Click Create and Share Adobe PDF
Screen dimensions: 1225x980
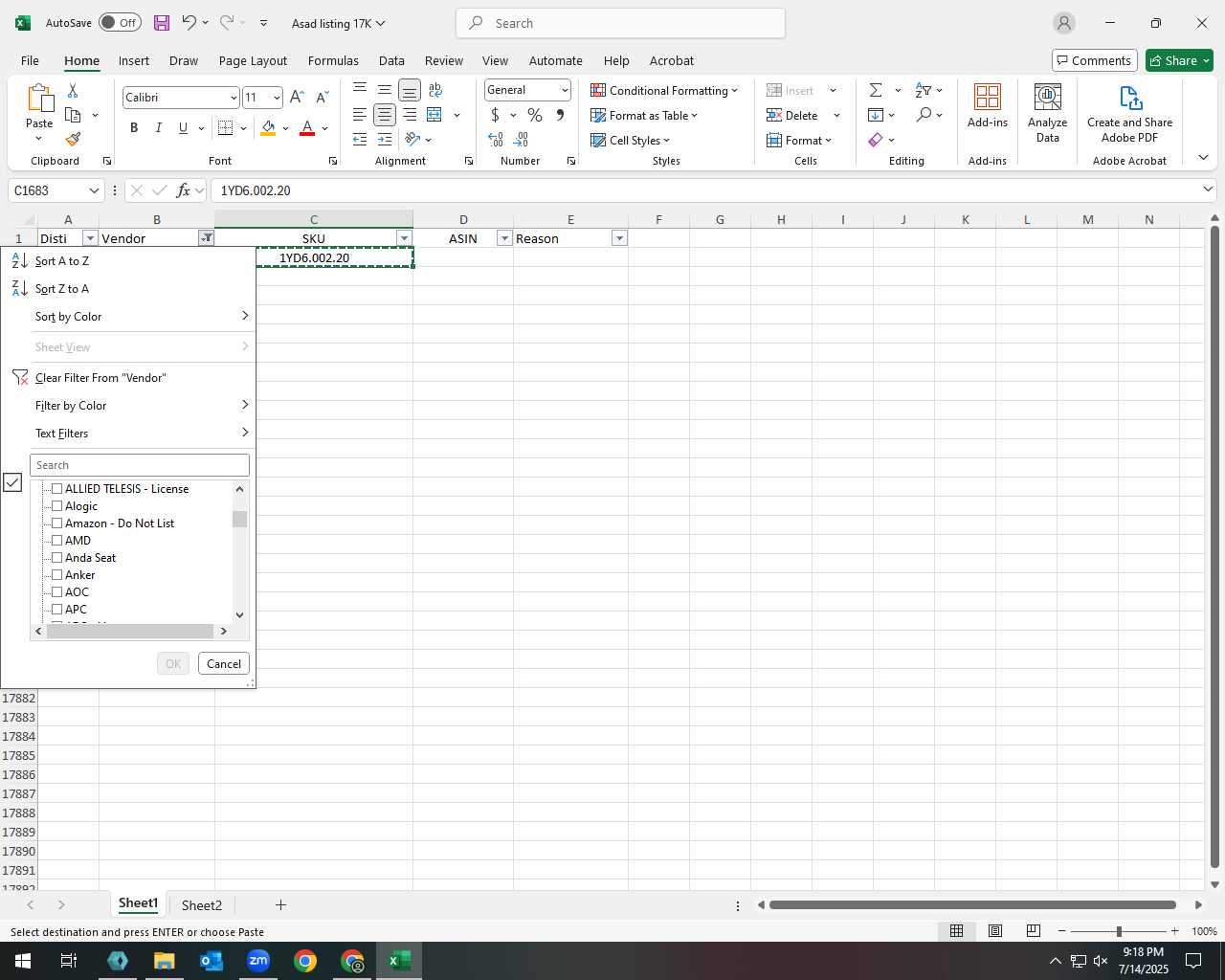[x=1129, y=113]
